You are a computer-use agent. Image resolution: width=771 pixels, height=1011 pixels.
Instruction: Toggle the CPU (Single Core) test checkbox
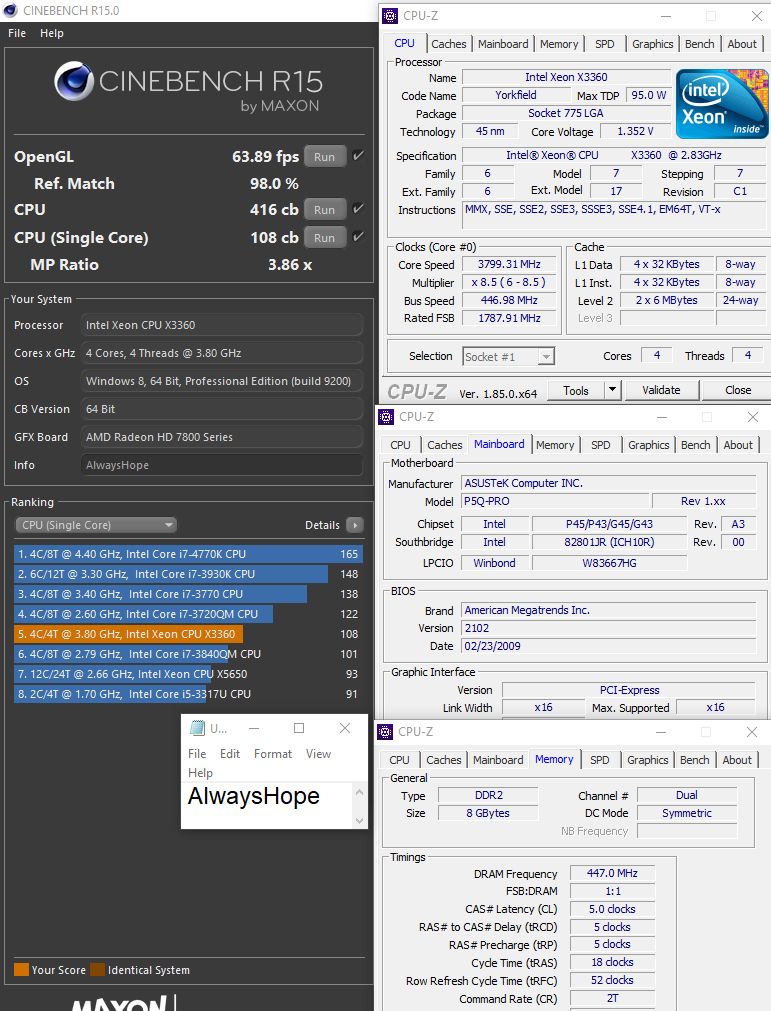[x=358, y=236]
